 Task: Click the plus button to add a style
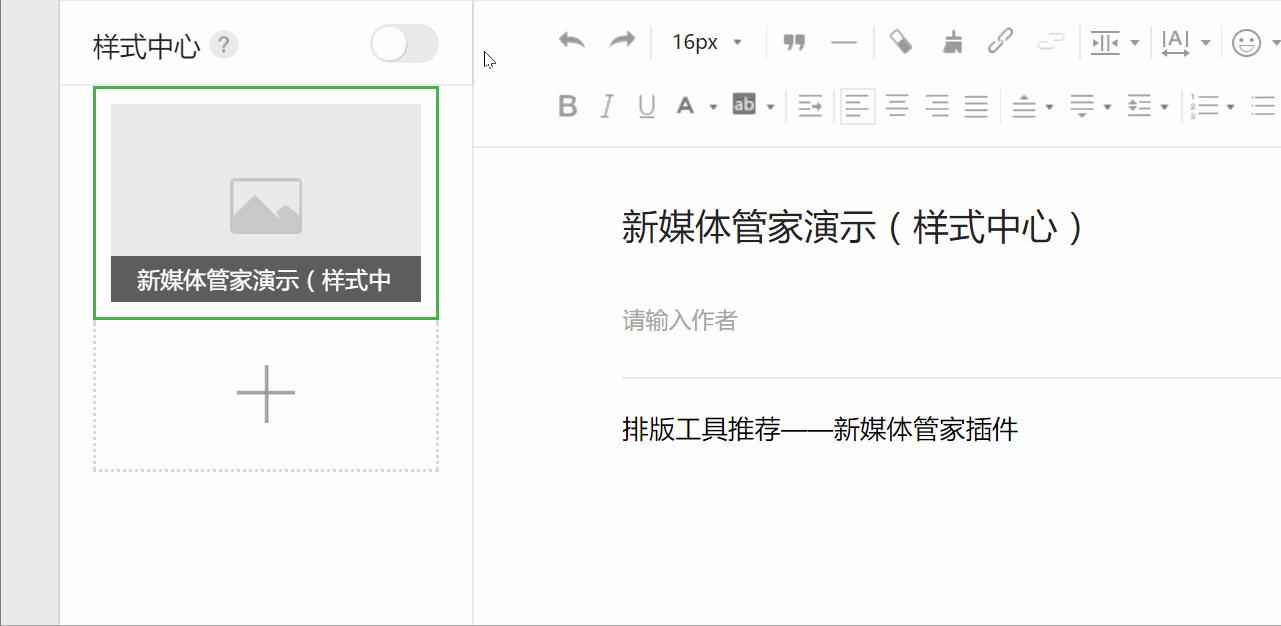(x=265, y=394)
